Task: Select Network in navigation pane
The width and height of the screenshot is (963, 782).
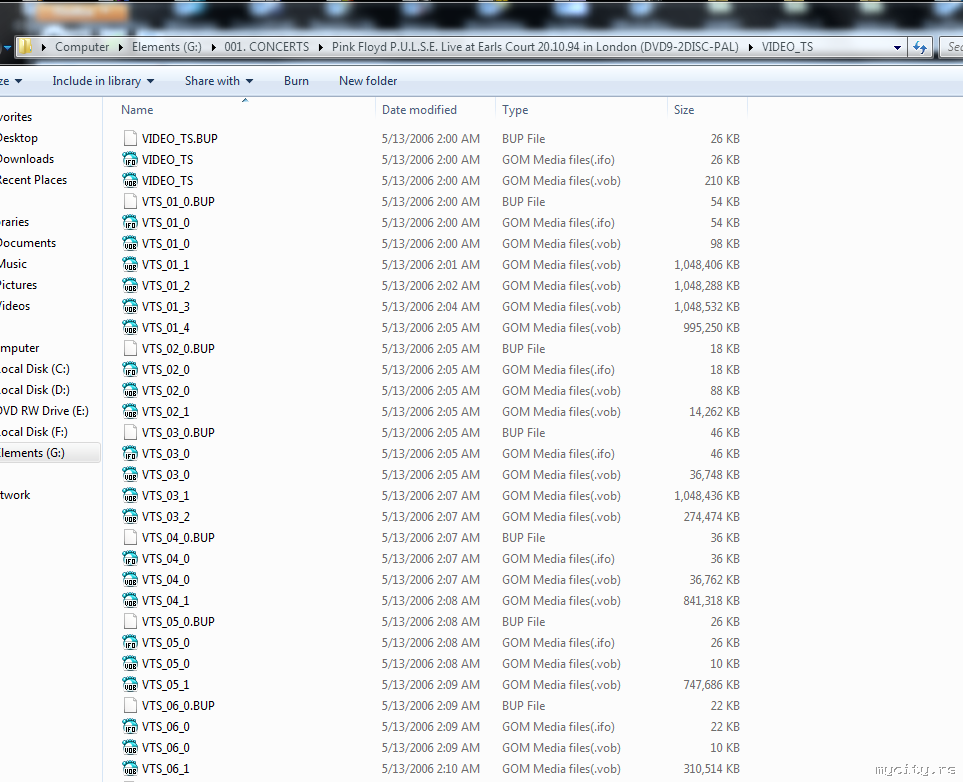Action: tap(15, 495)
